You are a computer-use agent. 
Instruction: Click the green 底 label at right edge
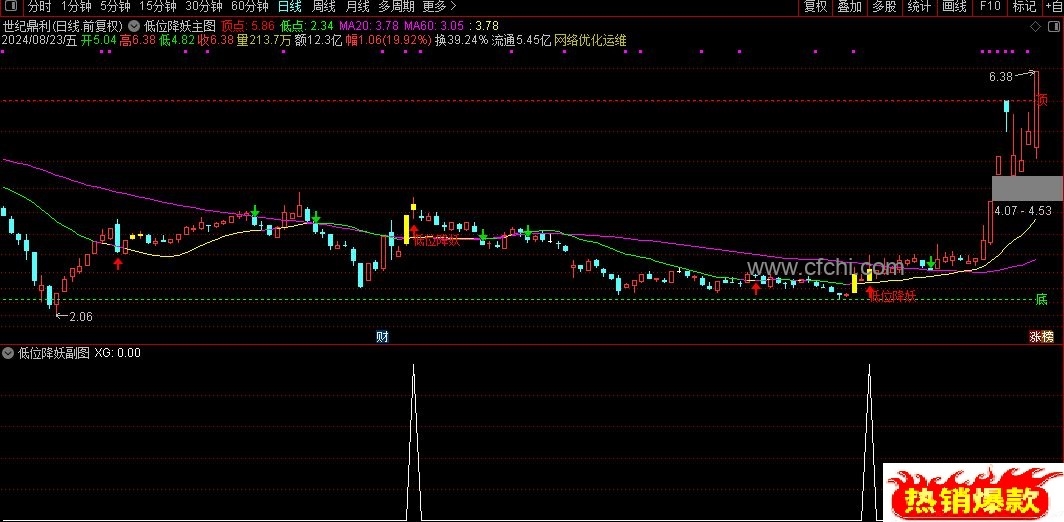point(1042,299)
